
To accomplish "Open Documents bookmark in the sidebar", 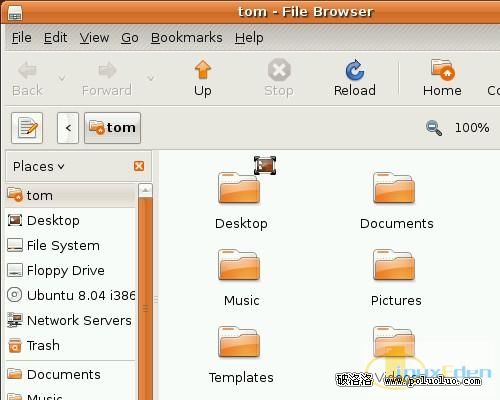I will [x=70, y=374].
